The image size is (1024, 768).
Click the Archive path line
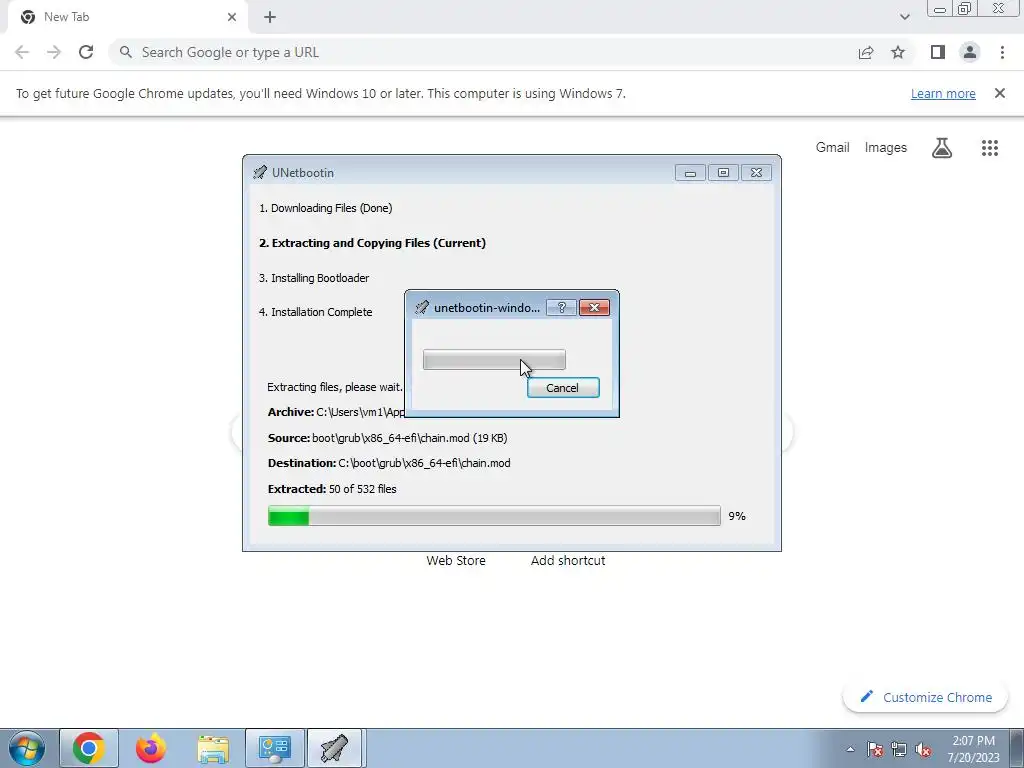point(336,412)
